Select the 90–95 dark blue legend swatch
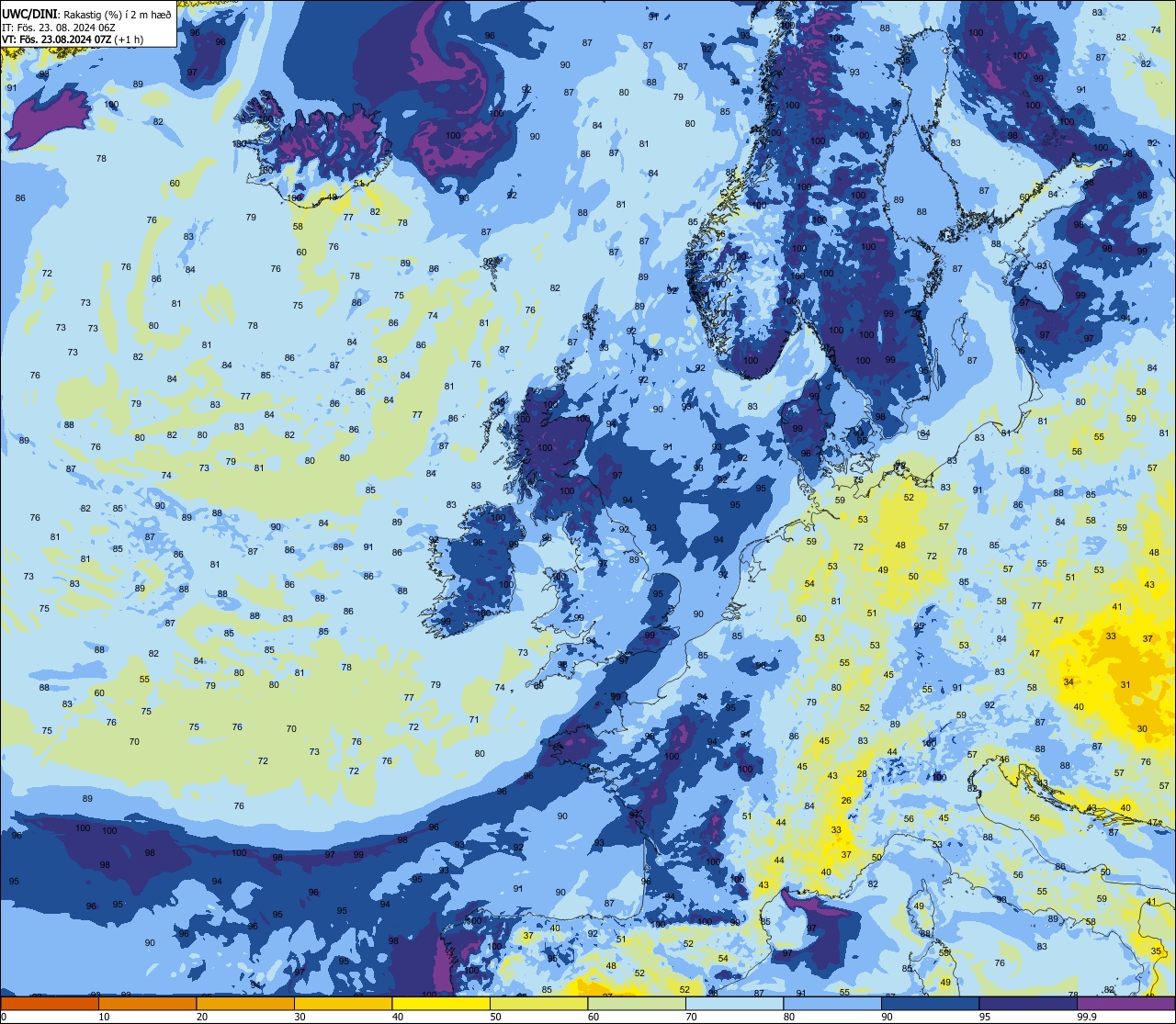 [x=930, y=1003]
